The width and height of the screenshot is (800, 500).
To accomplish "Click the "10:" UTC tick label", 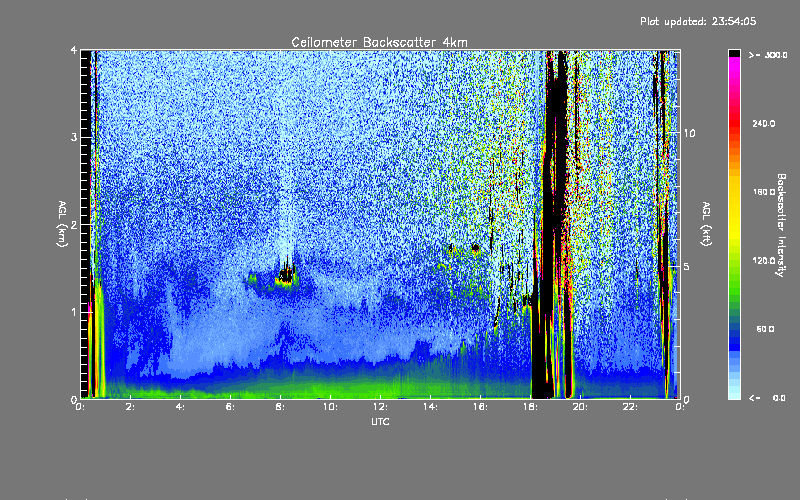I will pyautogui.click(x=330, y=407).
